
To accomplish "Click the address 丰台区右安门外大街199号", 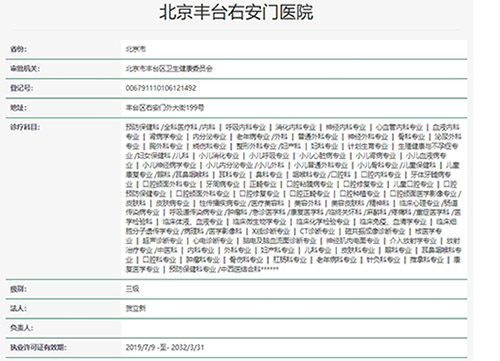I will [x=165, y=108].
